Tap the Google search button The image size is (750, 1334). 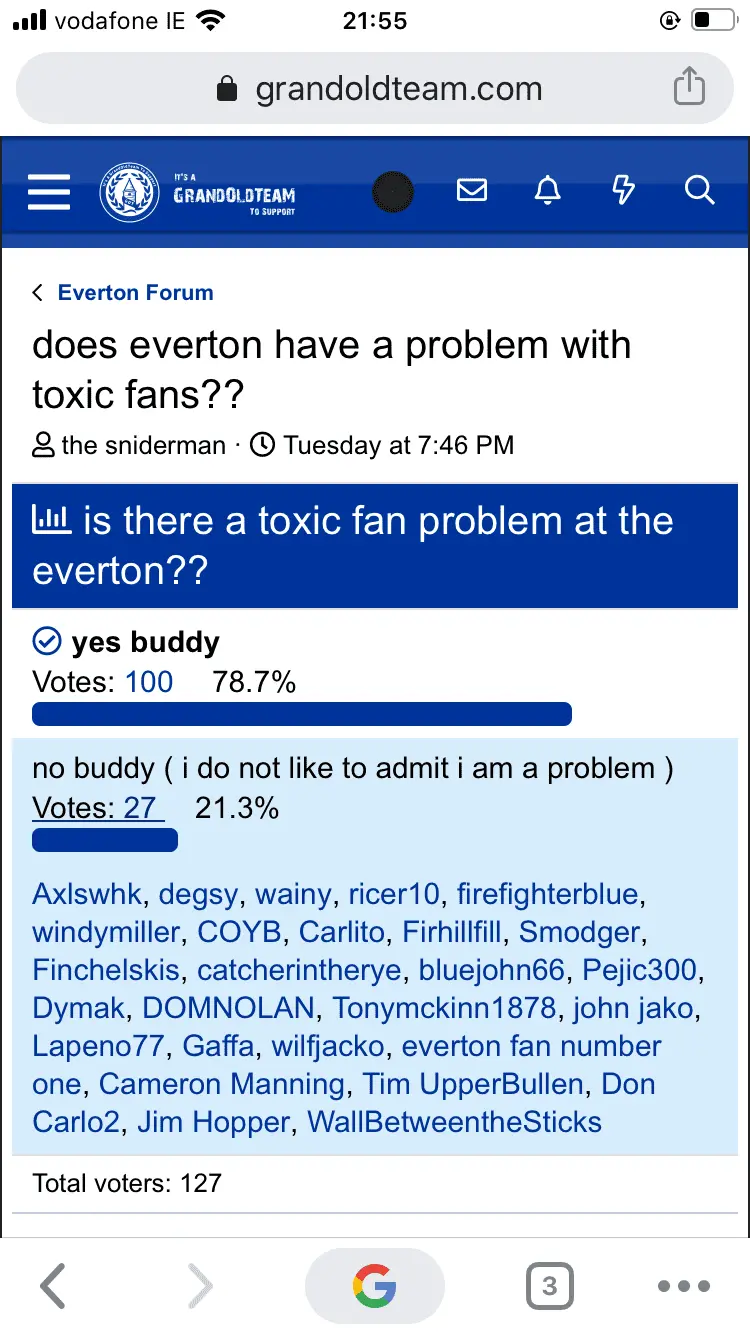pos(374,1286)
